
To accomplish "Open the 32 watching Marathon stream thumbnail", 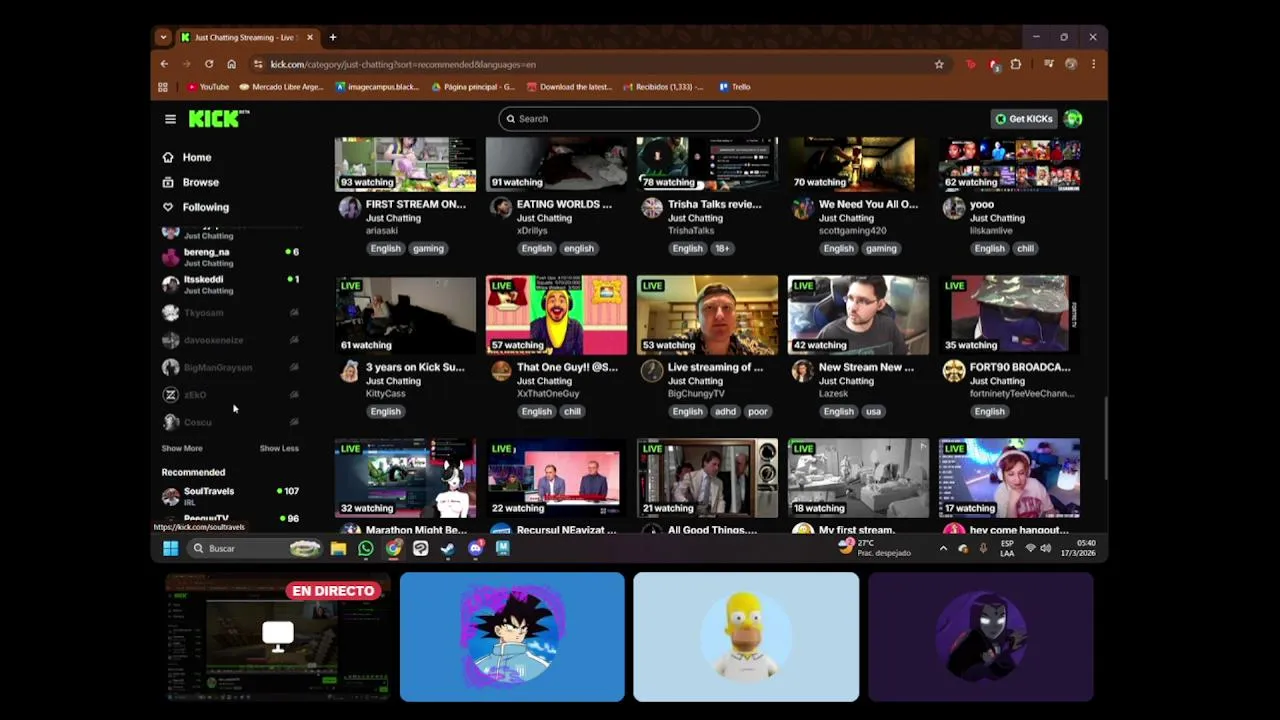I will 405,478.
